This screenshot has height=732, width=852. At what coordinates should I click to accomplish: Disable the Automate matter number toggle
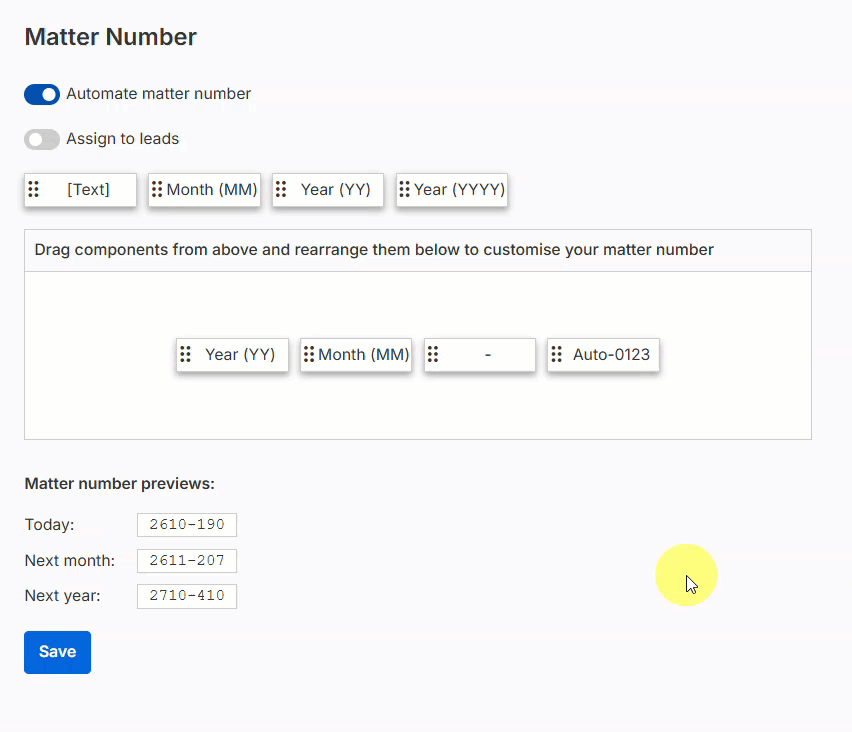click(42, 94)
